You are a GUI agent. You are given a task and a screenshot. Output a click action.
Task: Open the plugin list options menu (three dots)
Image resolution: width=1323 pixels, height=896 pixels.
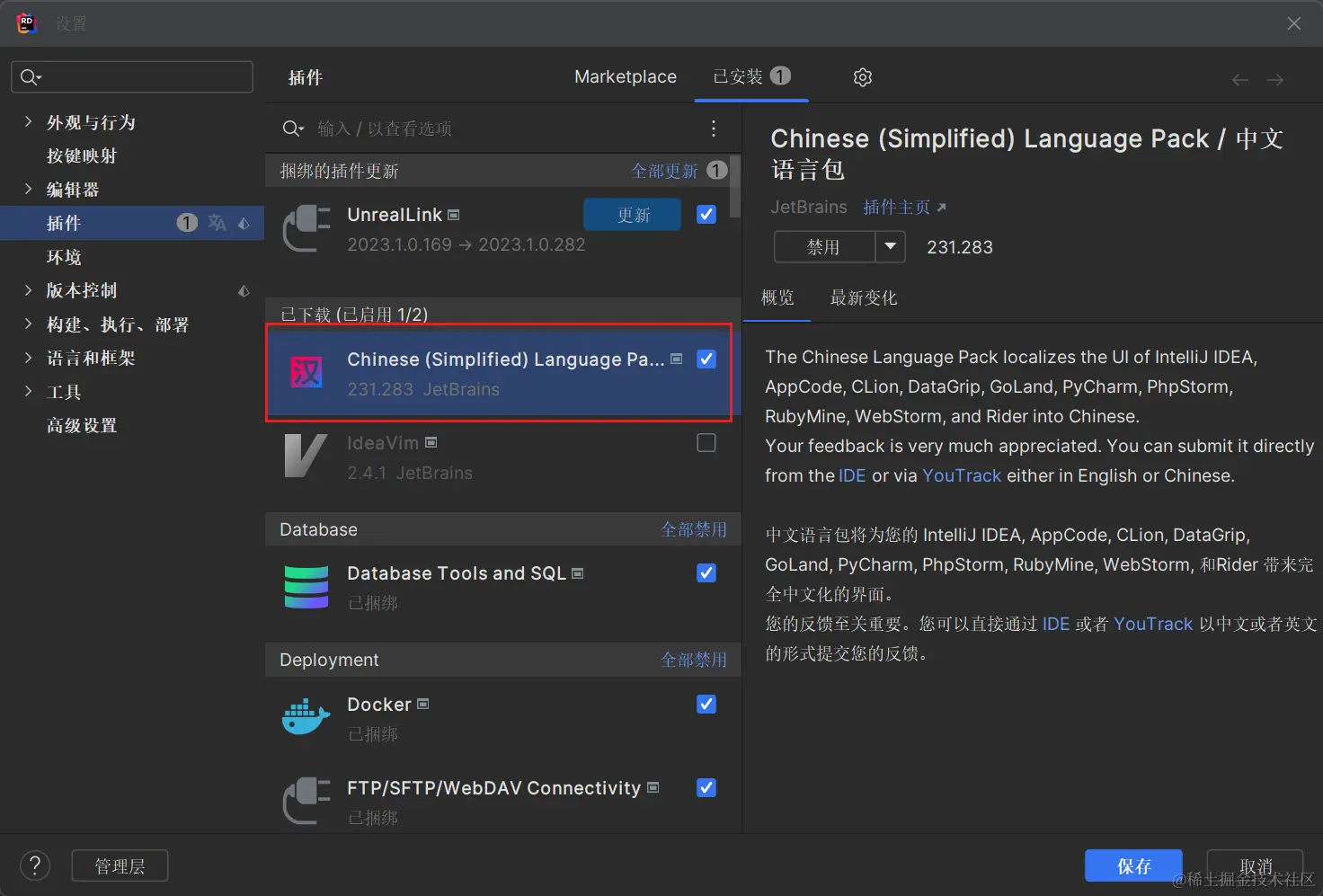click(x=714, y=129)
